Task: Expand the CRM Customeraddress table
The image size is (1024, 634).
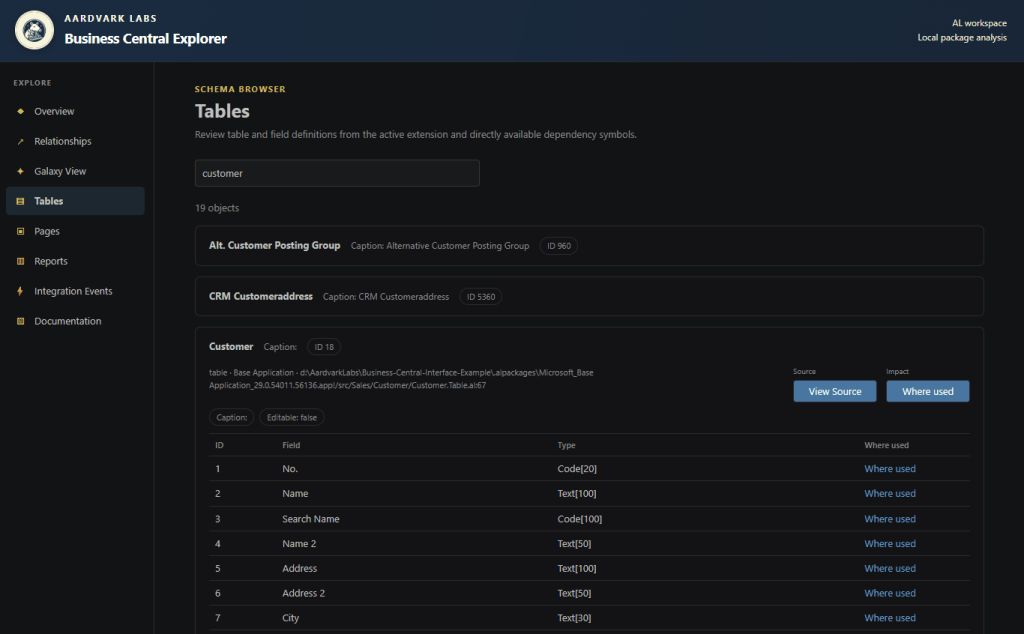Action: pos(589,296)
